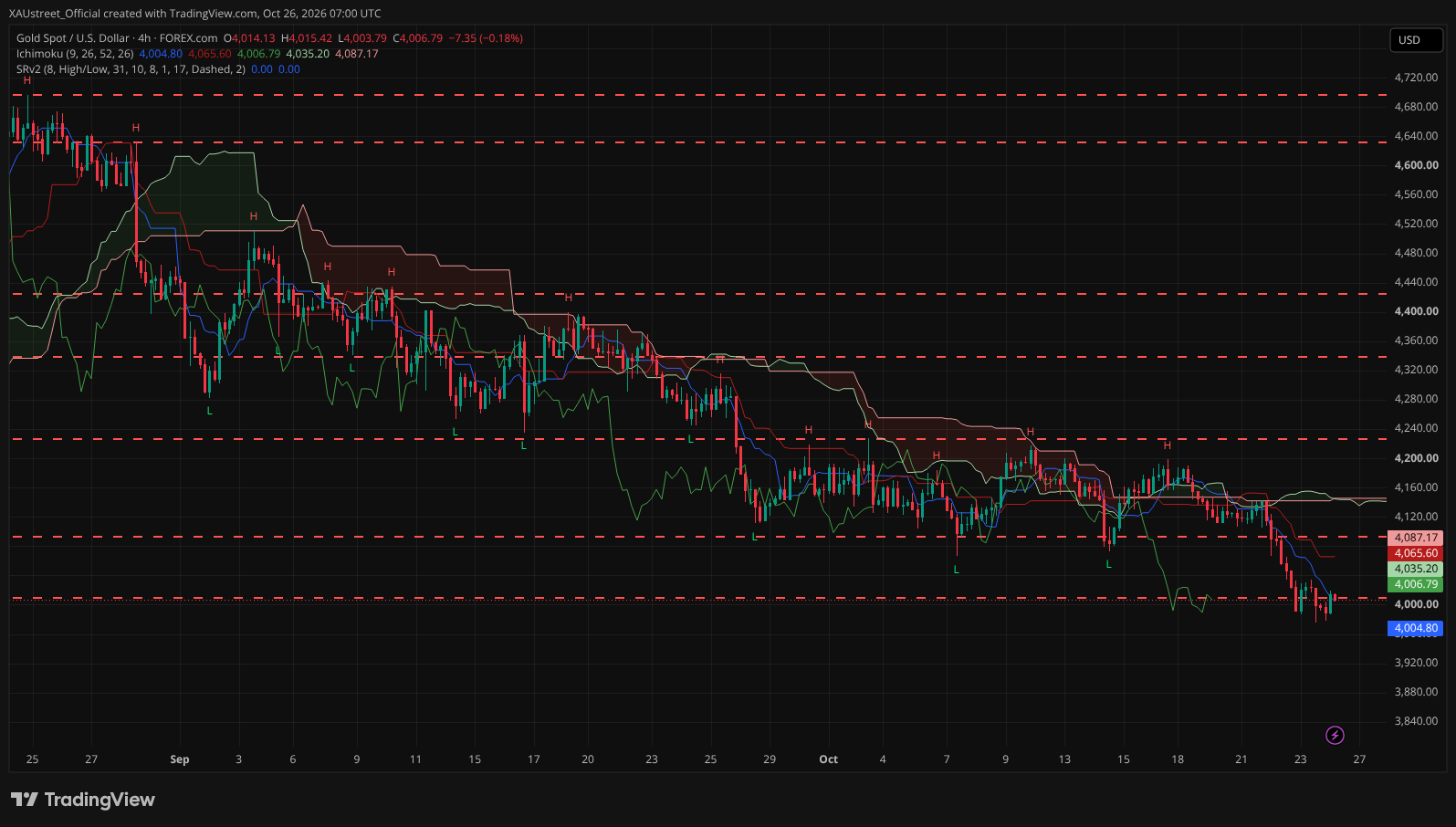
Task: Open the USD currency selector
Action: pyautogui.click(x=1416, y=40)
